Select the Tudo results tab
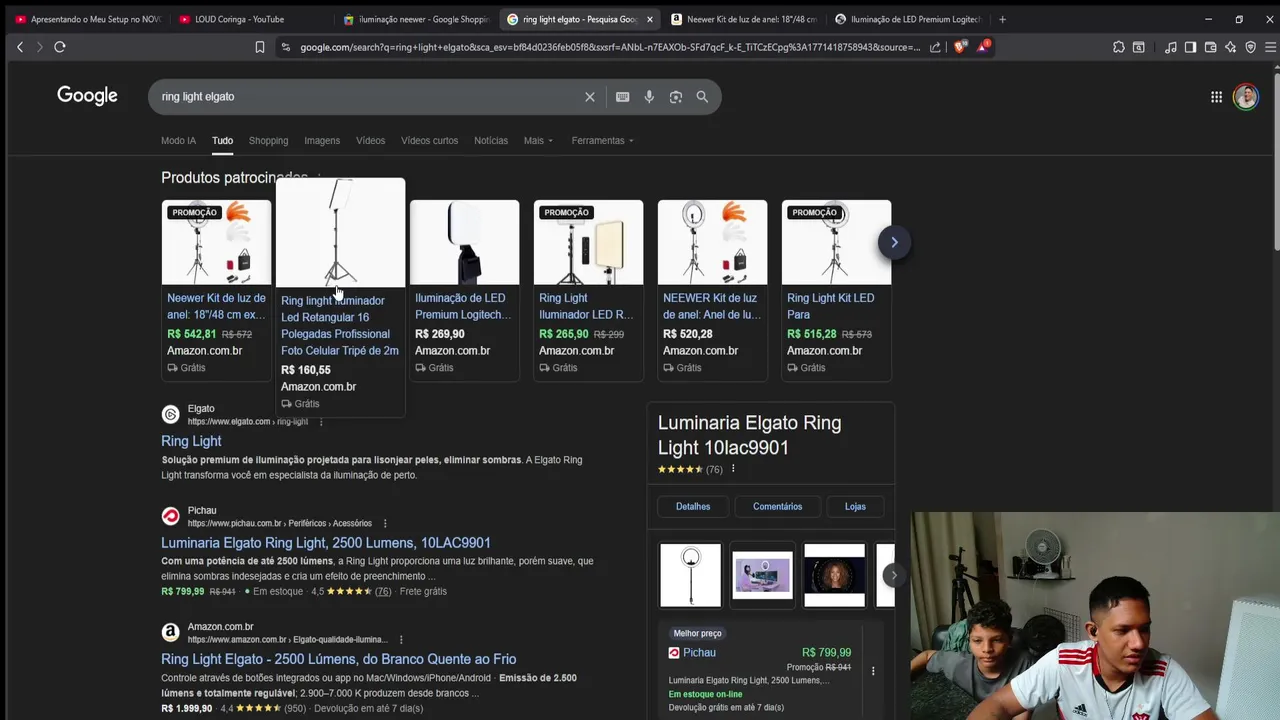Viewport: 1280px width, 720px height. 222,141
